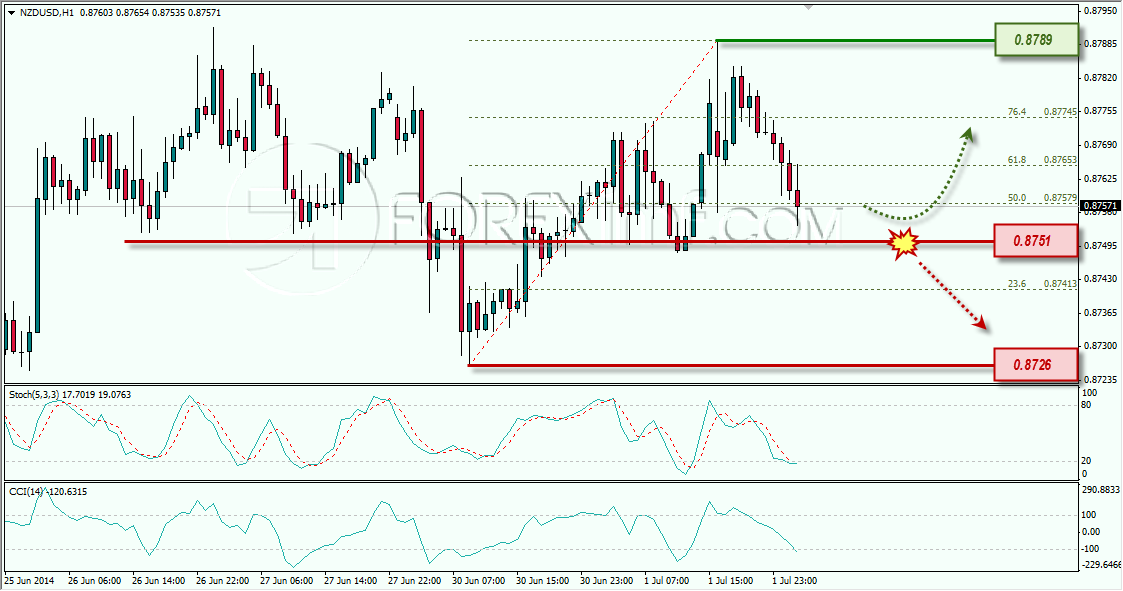The height and width of the screenshot is (591, 1123).
Task: Click the 27 Jun 14:00 time axis label
Action: click(x=350, y=580)
